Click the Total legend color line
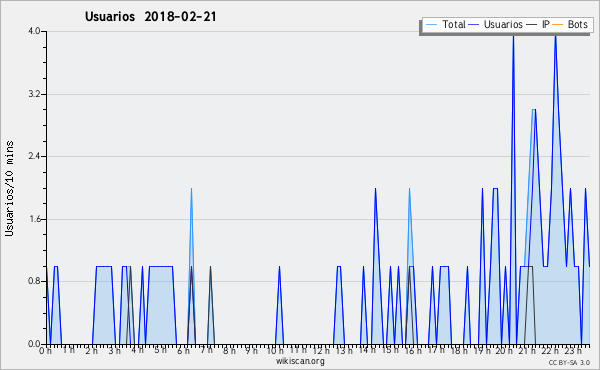The height and width of the screenshot is (370, 600). 431,25
